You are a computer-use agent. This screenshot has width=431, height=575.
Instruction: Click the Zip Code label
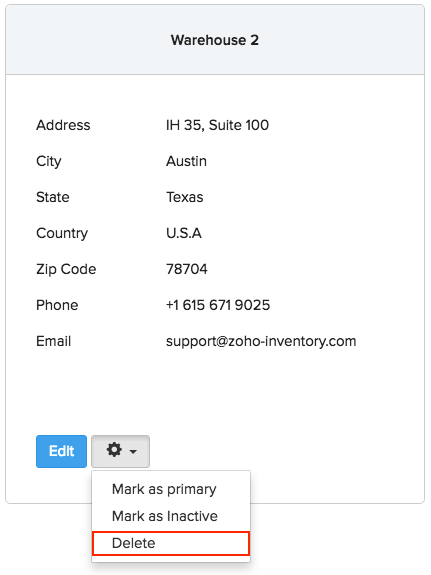click(x=66, y=270)
